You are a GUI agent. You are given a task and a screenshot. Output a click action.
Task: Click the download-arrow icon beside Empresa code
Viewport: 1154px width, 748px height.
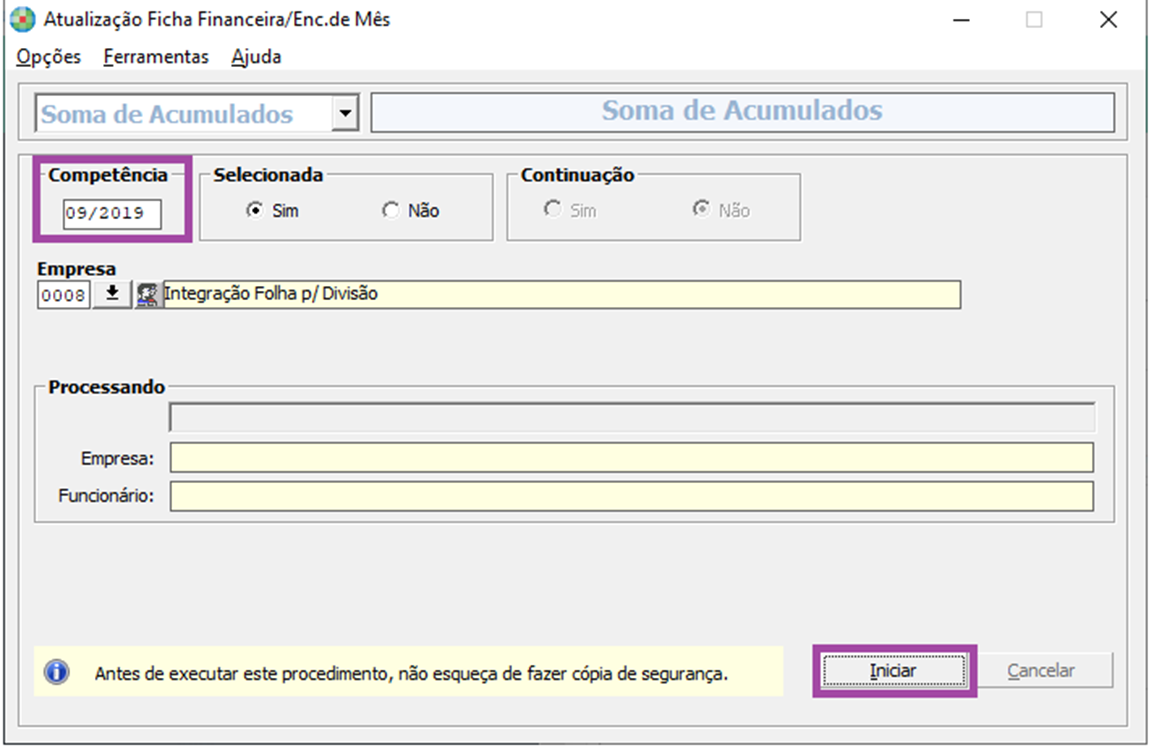[112, 294]
